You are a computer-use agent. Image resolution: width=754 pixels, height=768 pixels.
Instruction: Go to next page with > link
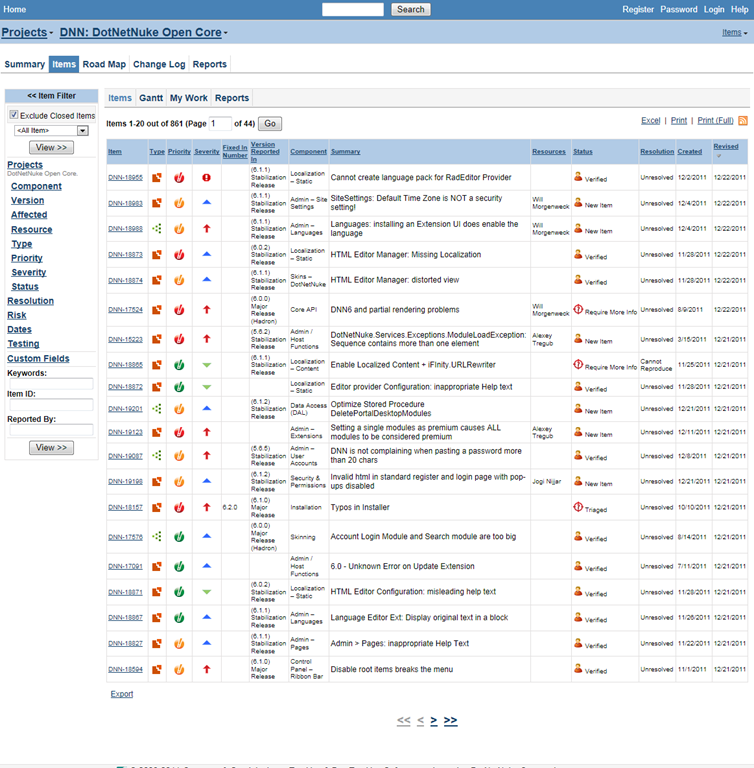(x=434, y=720)
